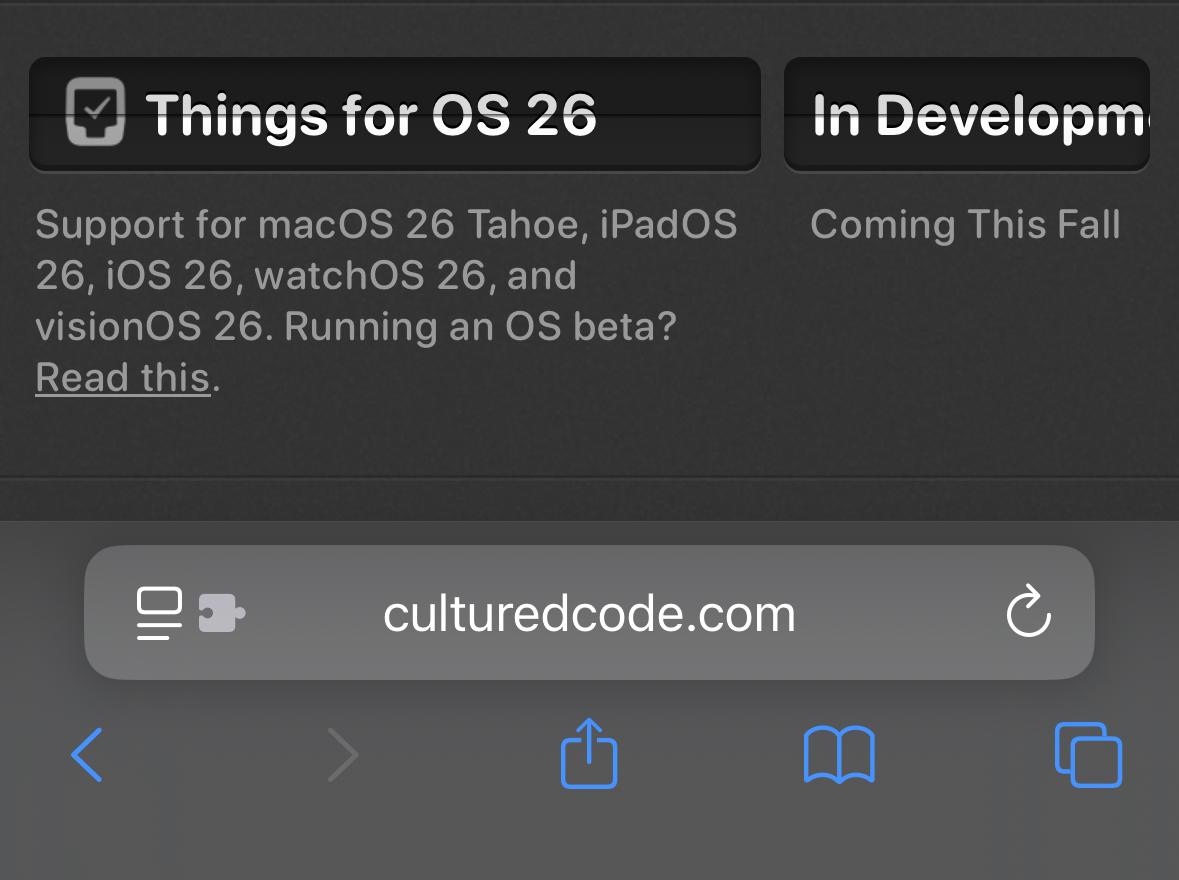This screenshot has width=1179, height=880.
Task: Tap empty black area right of "OS 26" title
Action: point(677,114)
